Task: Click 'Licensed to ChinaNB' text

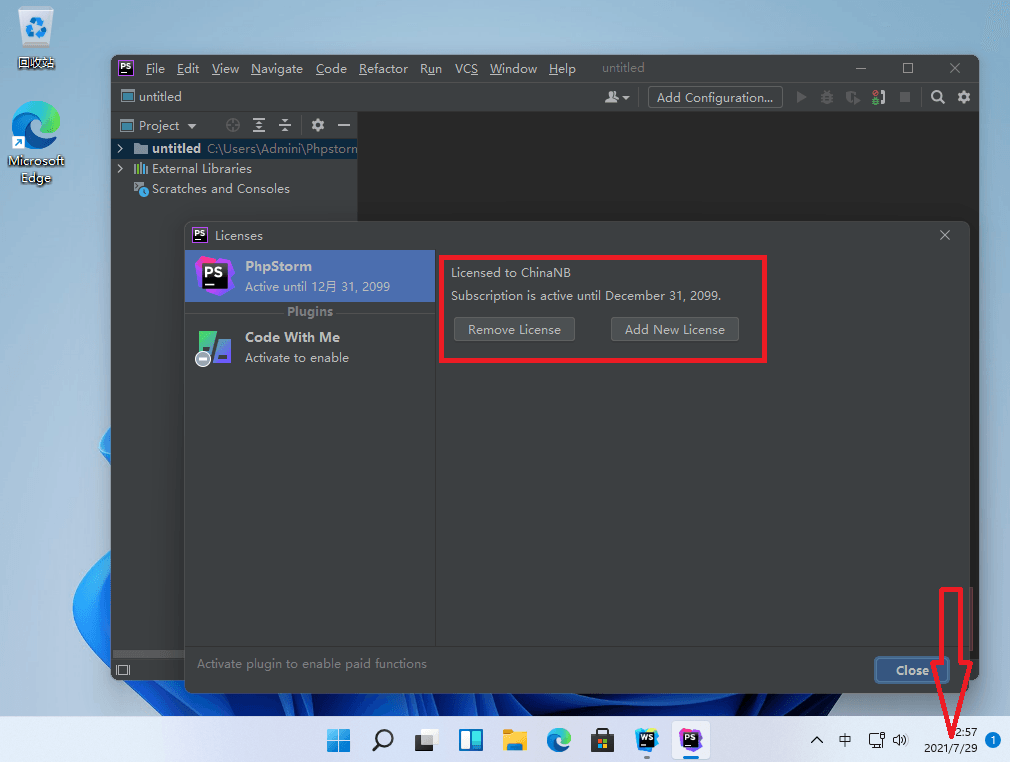Action: [511, 272]
